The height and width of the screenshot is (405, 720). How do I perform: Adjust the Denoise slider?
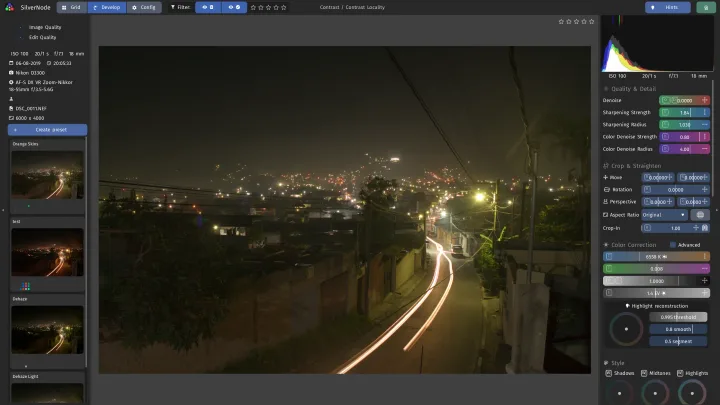(x=684, y=100)
